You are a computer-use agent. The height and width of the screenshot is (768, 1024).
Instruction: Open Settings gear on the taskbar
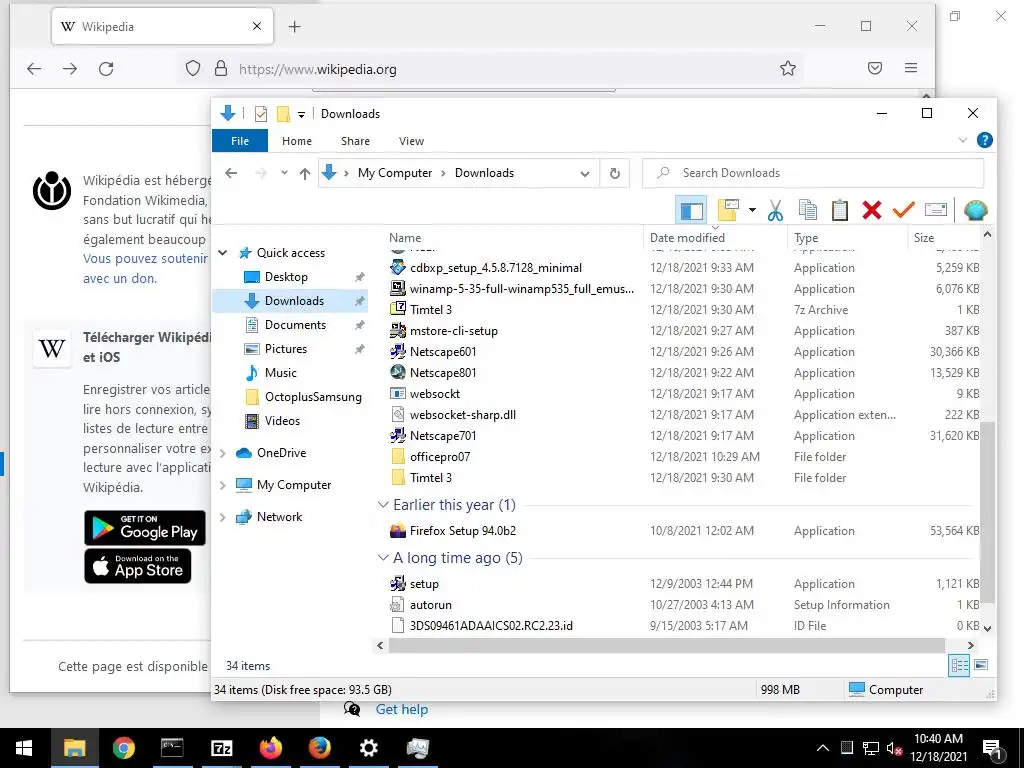coord(368,748)
